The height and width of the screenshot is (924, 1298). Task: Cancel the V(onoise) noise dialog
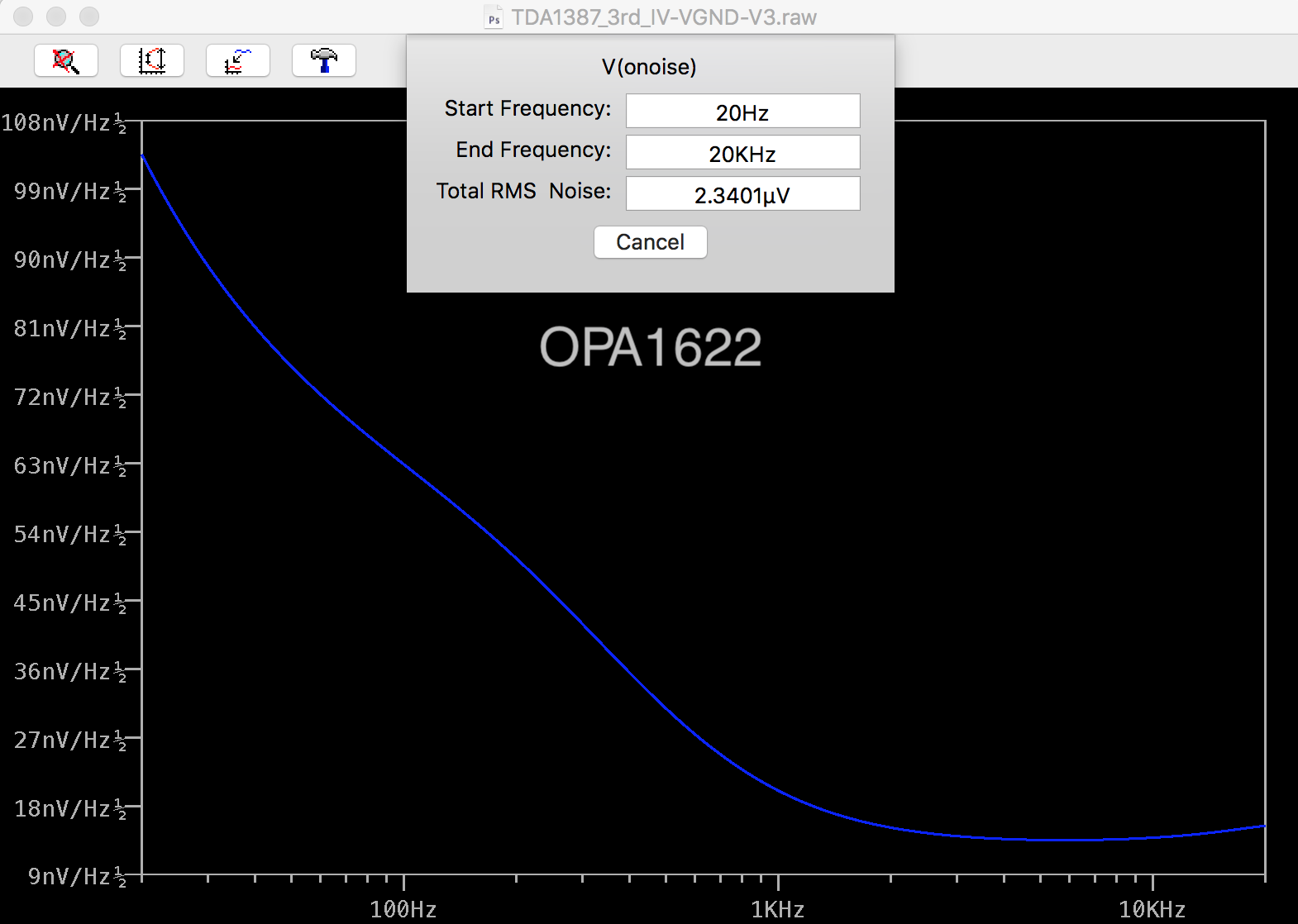point(651,242)
